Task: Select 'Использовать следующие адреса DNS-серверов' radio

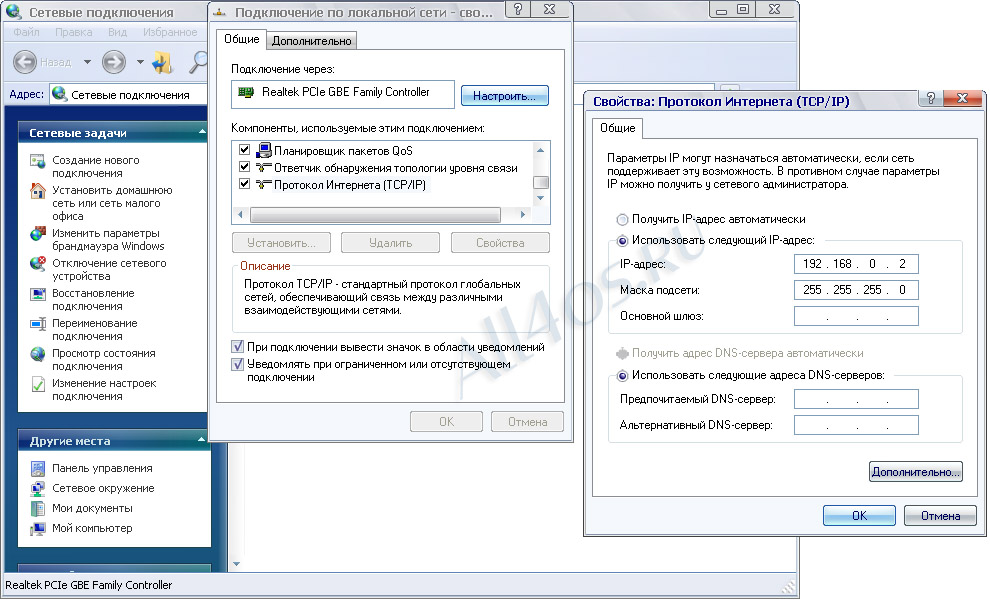Action: pyautogui.click(x=623, y=376)
